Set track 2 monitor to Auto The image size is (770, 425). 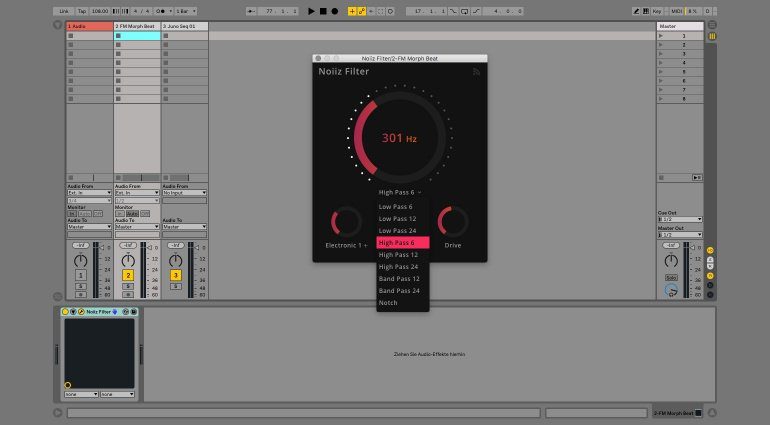pyautogui.click(x=132, y=214)
